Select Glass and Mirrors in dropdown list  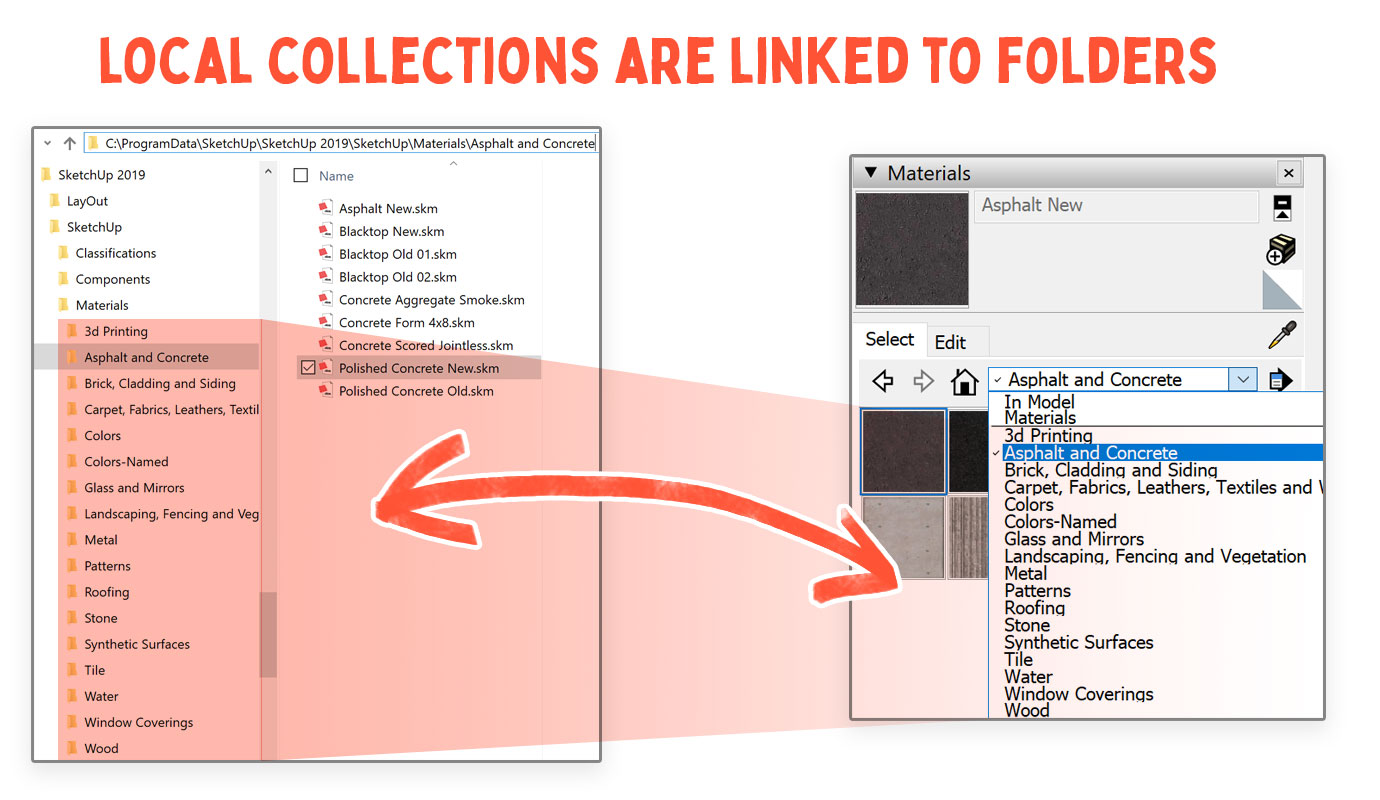click(x=1074, y=539)
